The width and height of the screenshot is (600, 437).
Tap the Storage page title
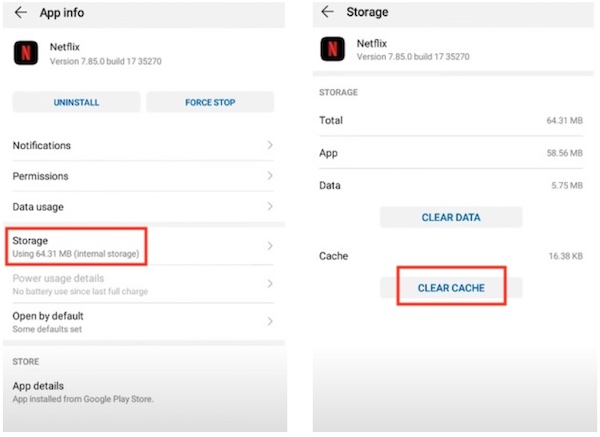(367, 12)
